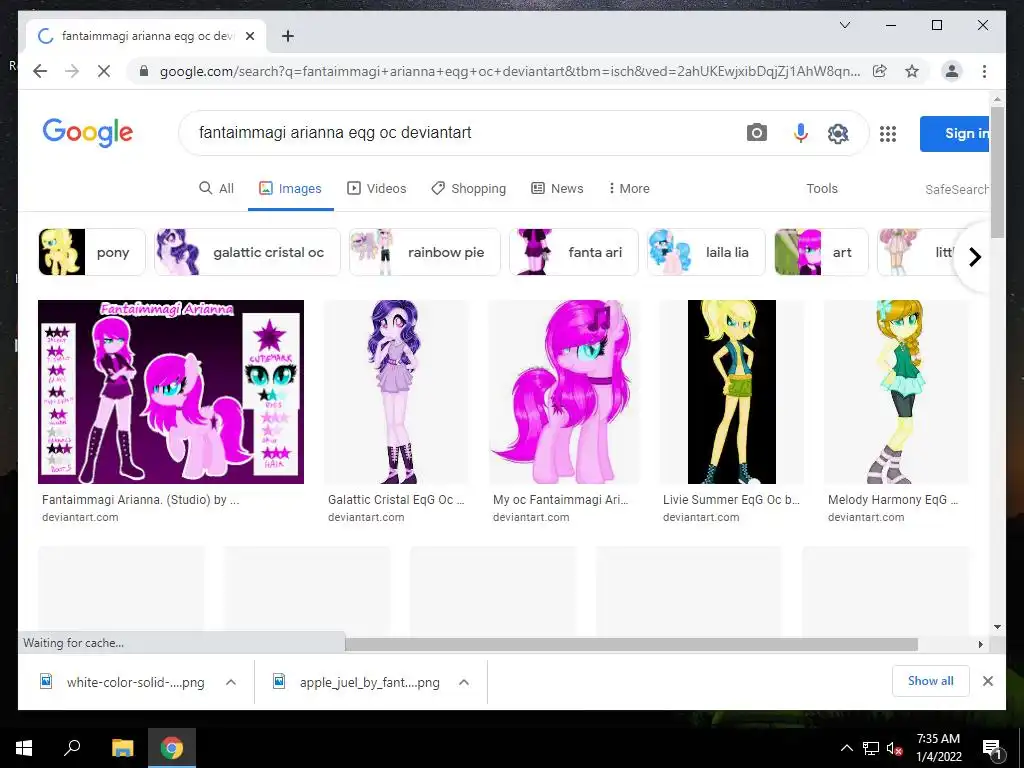Select the Images tab
The width and height of the screenshot is (1024, 768).
(x=291, y=188)
